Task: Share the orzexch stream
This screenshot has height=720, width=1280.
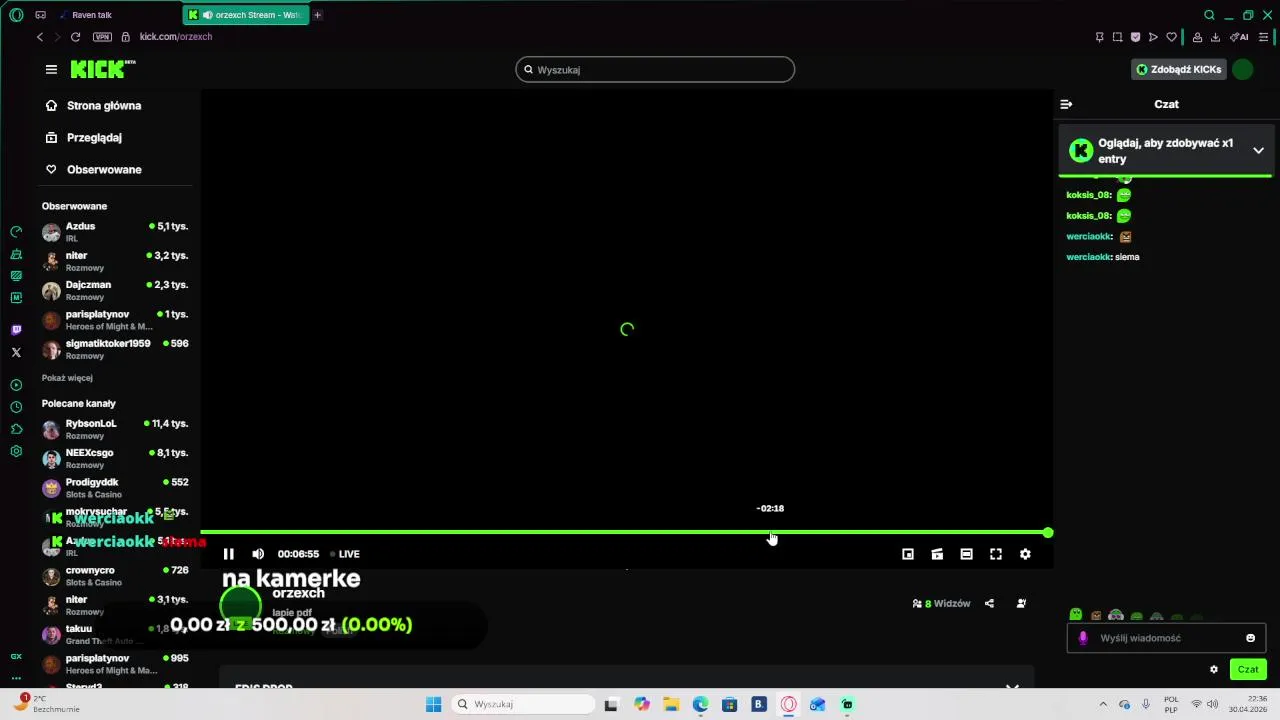Action: coord(989,603)
